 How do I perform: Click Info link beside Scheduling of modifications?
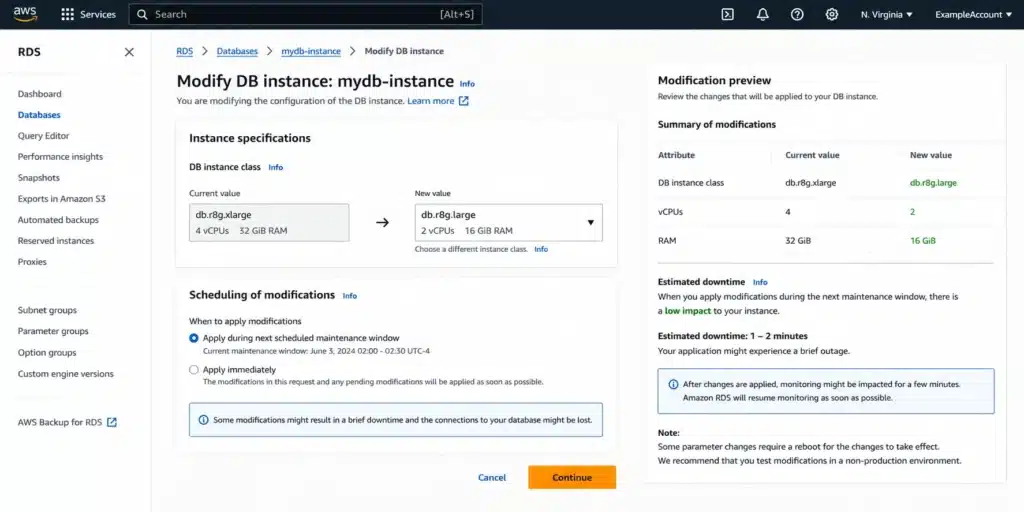click(x=350, y=296)
